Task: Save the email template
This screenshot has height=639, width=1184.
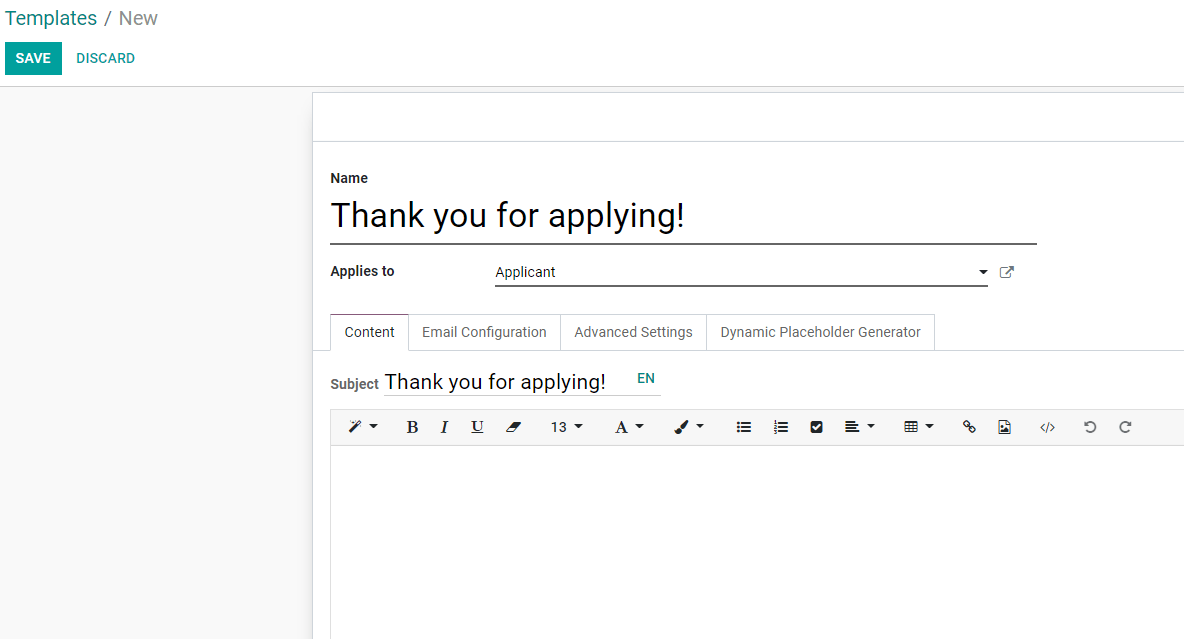Action: 33,58
